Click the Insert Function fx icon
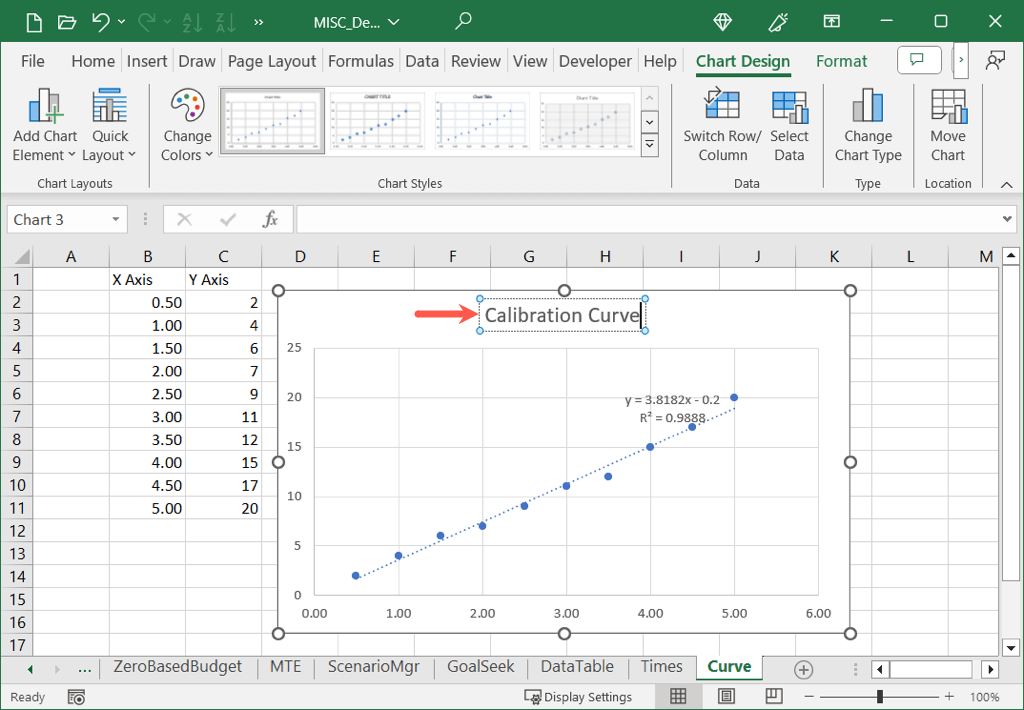 [x=270, y=219]
